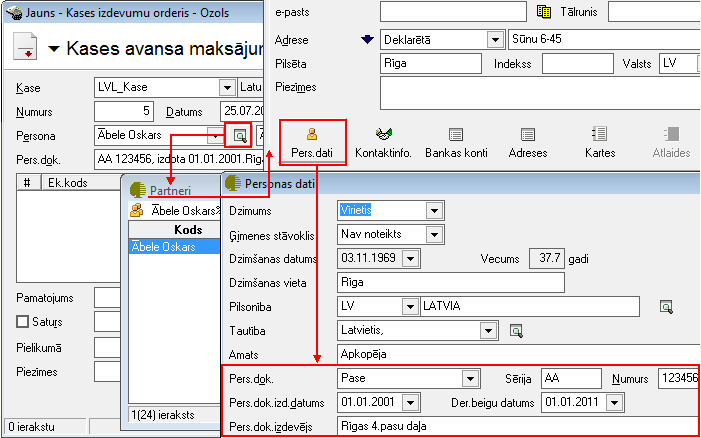Click the e-pasts address book icon
This screenshot has width=701, height=438.
pyautogui.click(x=543, y=12)
